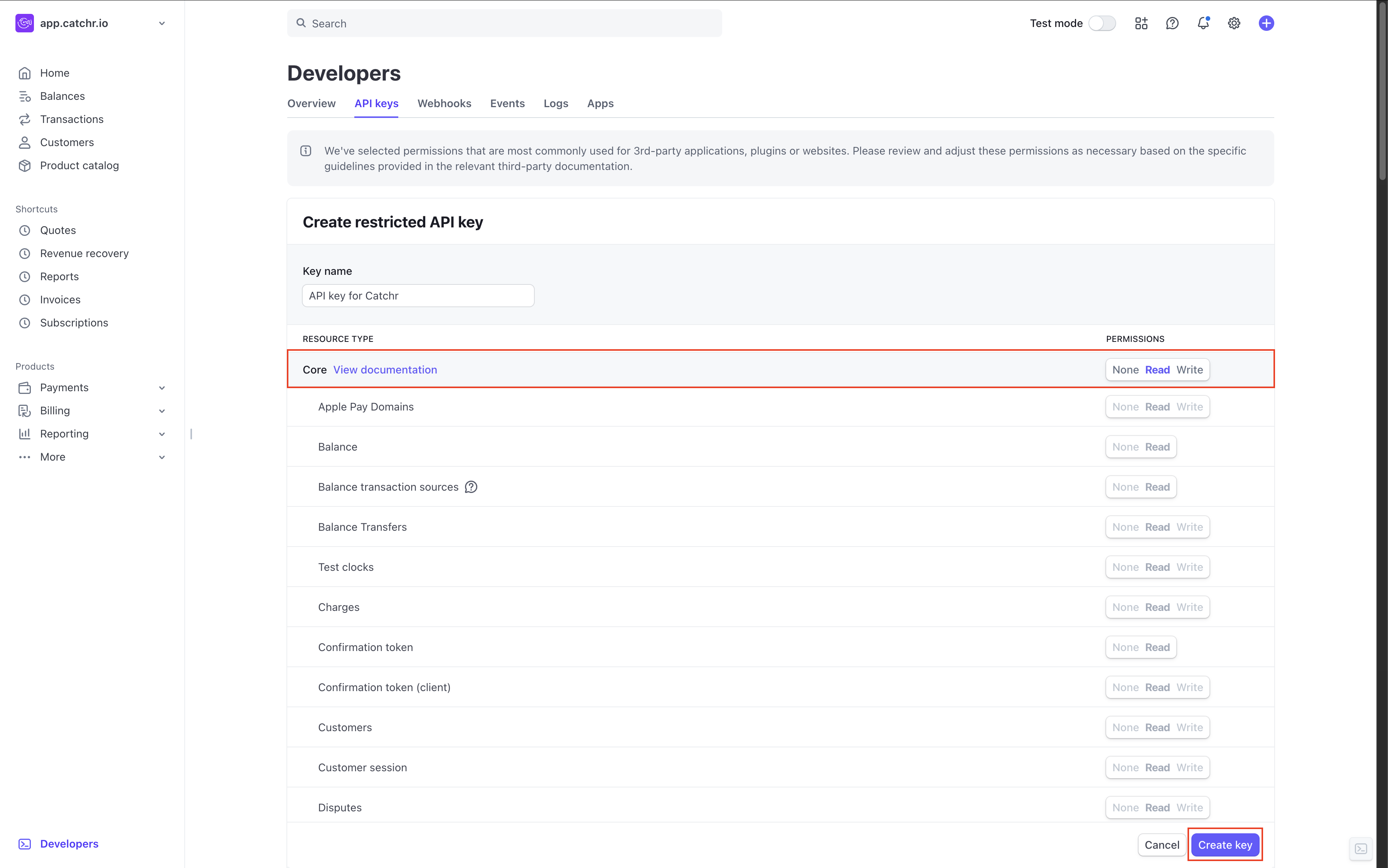
Task: Select the API keys tab
Action: tap(376, 103)
